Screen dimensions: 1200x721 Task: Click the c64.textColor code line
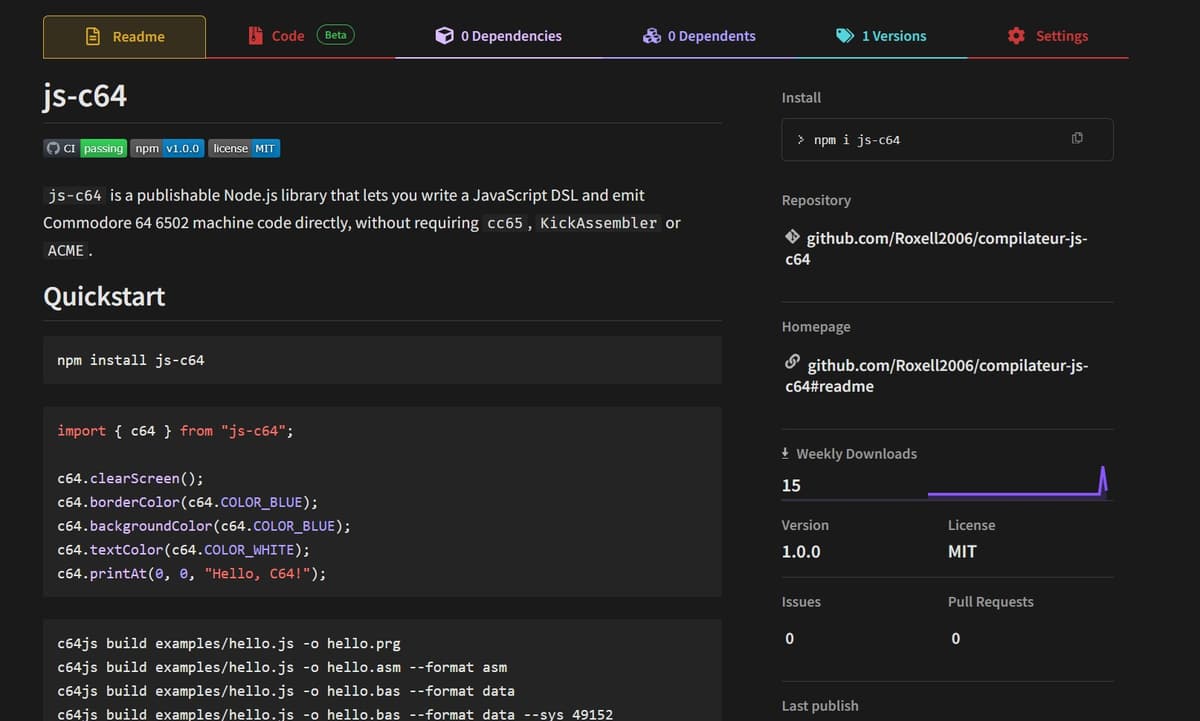tap(183, 550)
